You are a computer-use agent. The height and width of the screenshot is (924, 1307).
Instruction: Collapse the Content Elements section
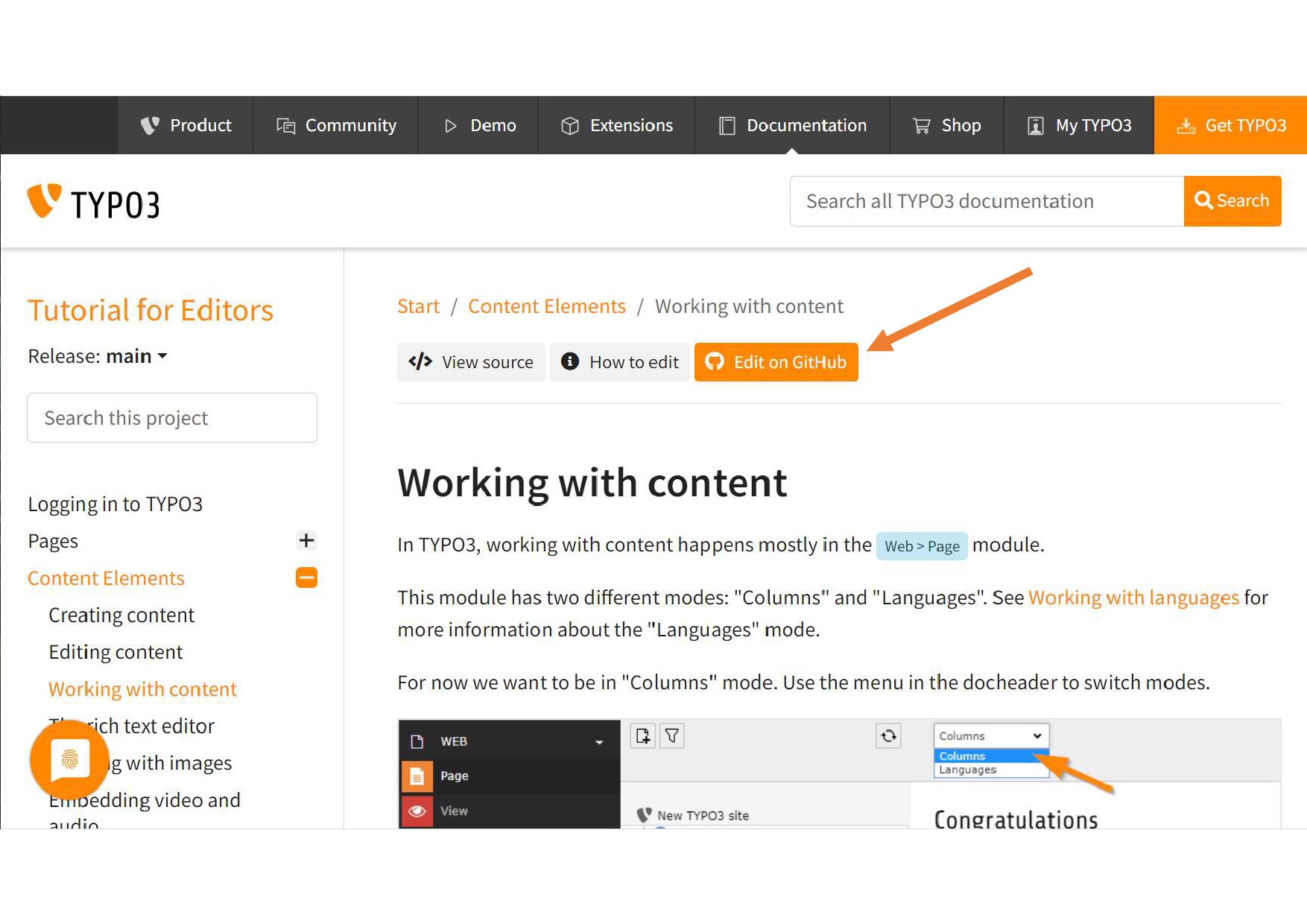[x=306, y=577]
